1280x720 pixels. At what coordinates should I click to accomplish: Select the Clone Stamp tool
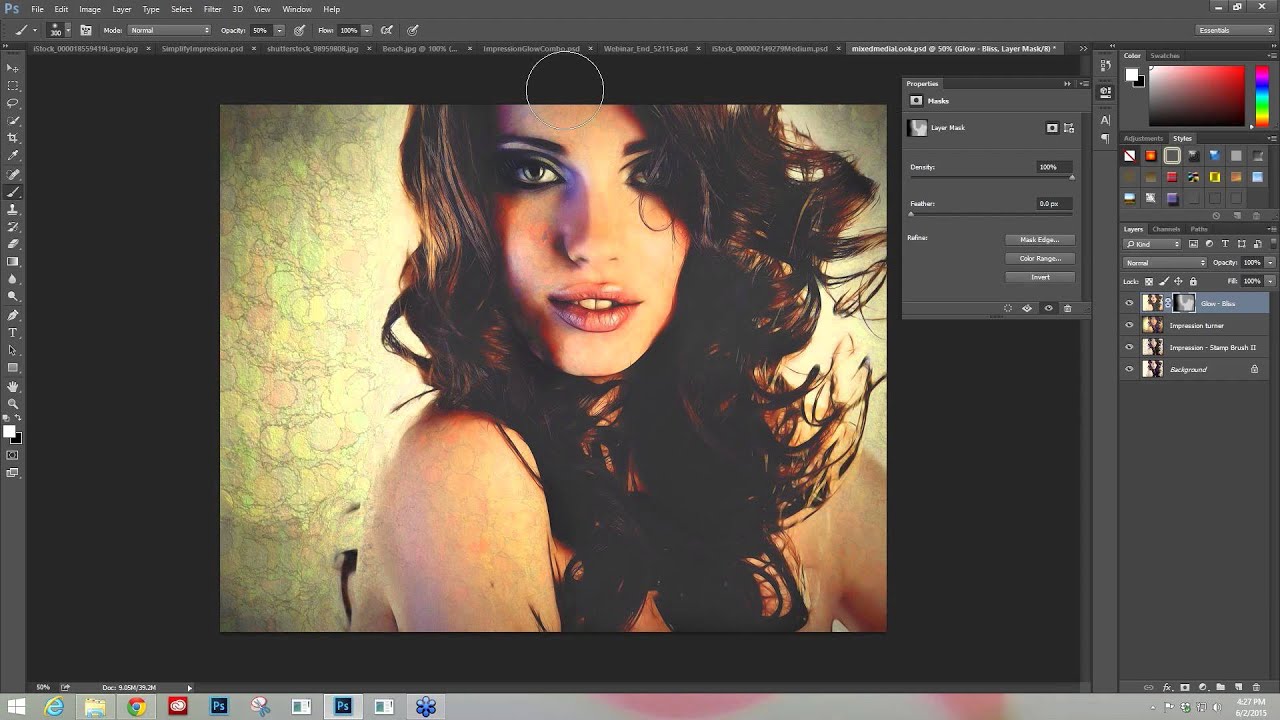pyautogui.click(x=13, y=209)
